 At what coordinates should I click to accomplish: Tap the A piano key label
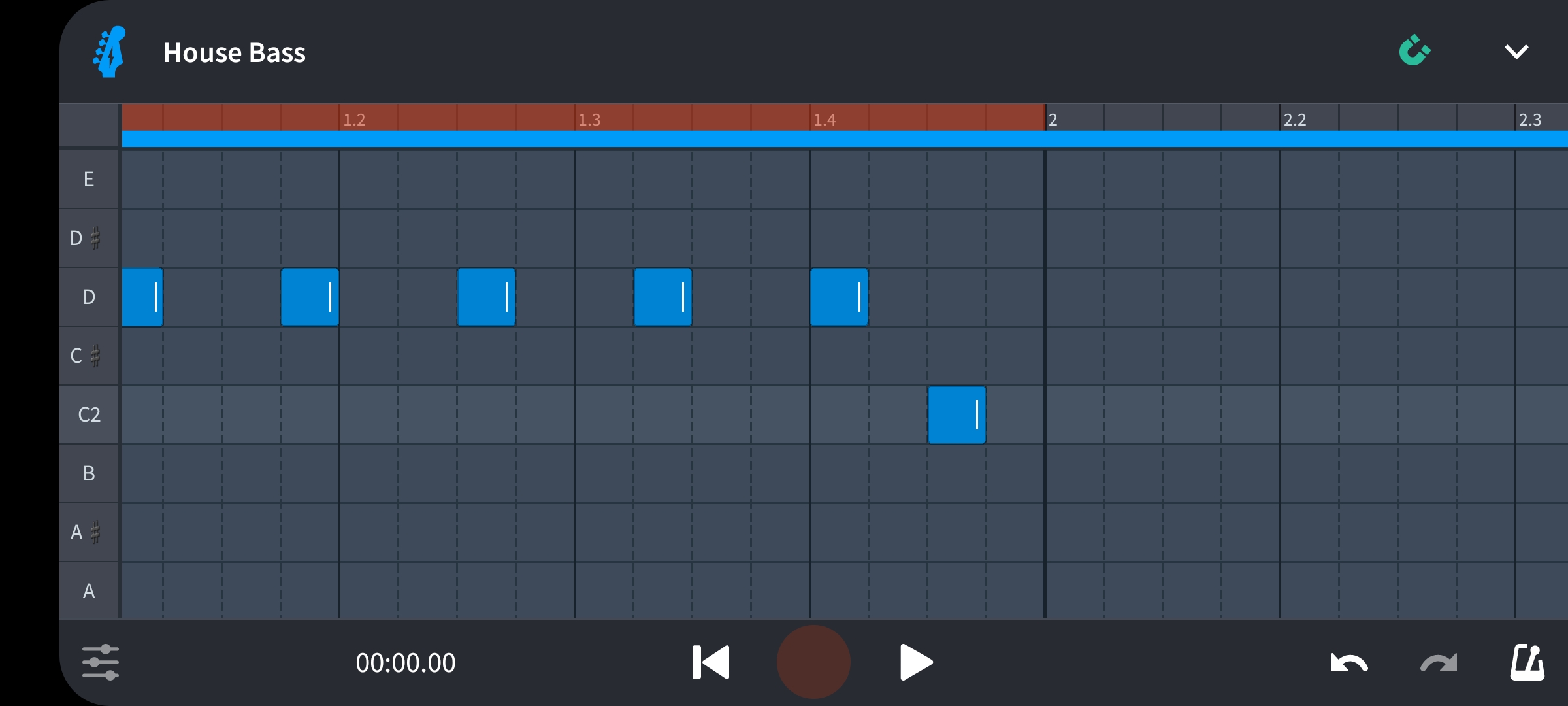[90, 590]
